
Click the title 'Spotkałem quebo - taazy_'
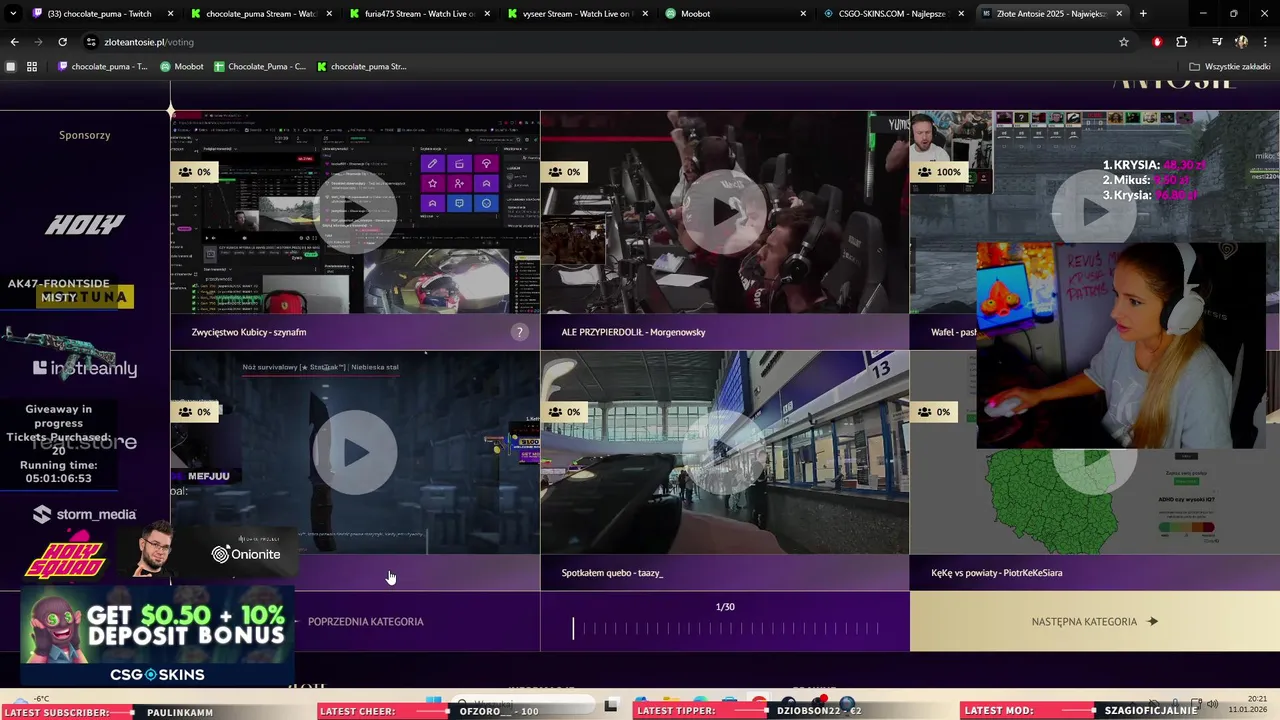tap(612, 573)
